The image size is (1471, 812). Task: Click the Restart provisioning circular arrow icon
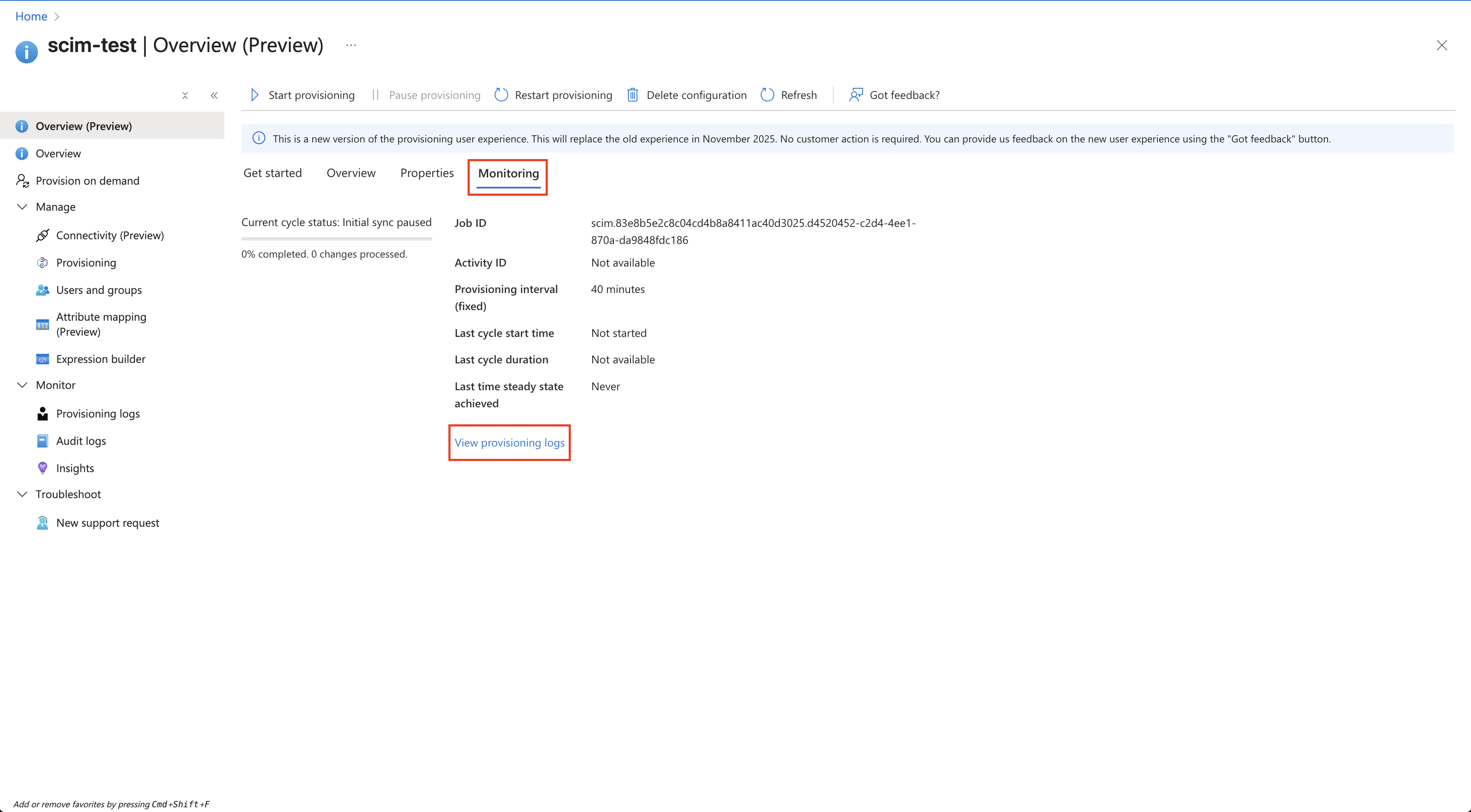point(501,95)
